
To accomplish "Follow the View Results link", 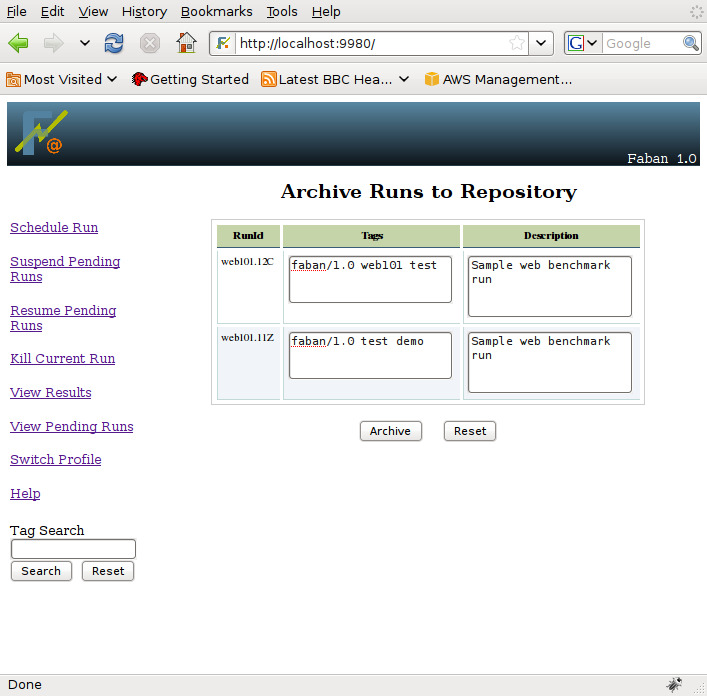I will click(x=50, y=392).
